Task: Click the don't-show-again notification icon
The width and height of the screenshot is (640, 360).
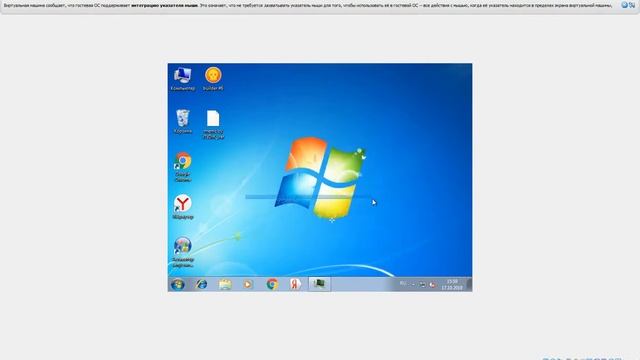Action: pos(632,5)
